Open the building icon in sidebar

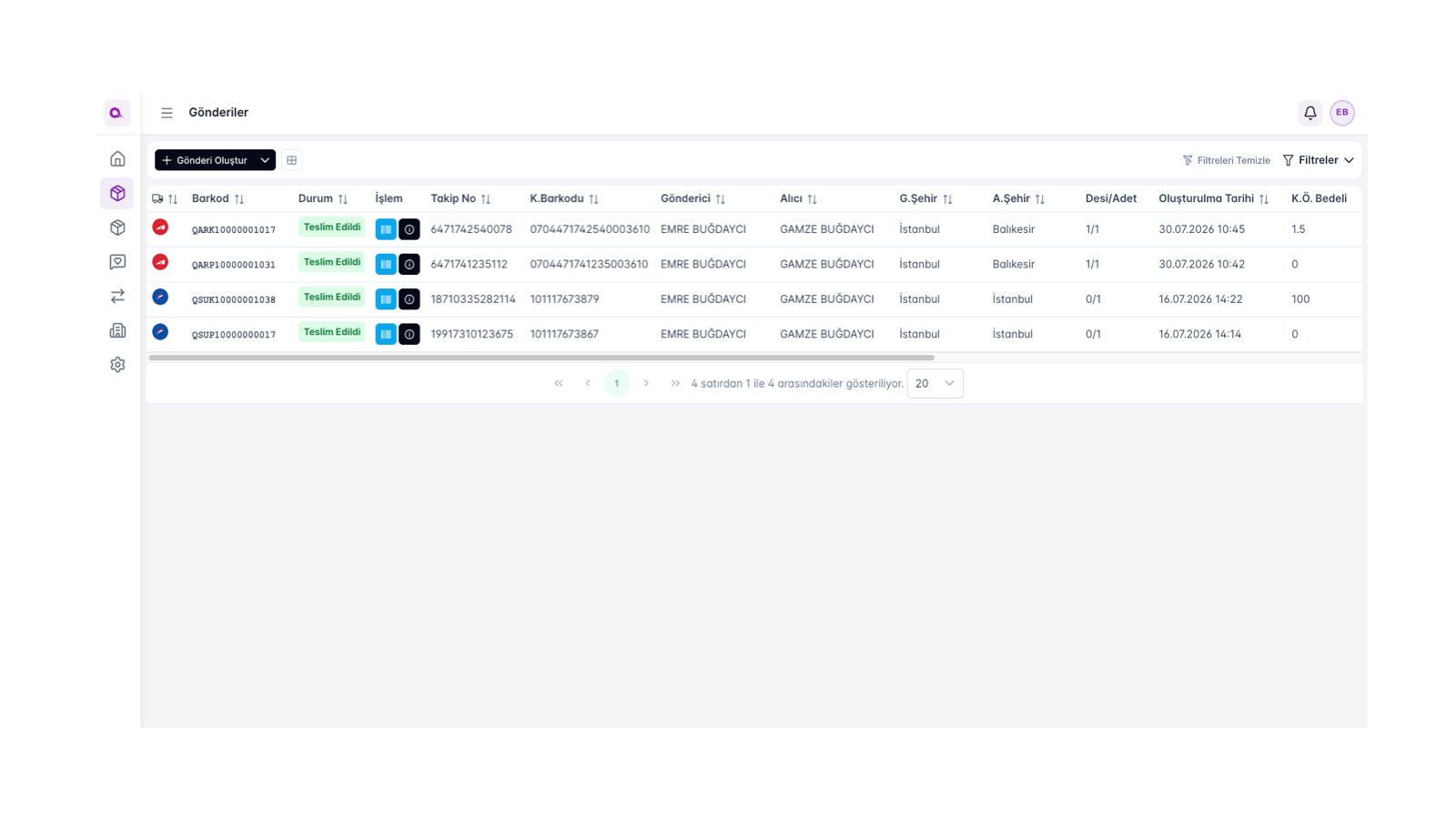pos(117,330)
